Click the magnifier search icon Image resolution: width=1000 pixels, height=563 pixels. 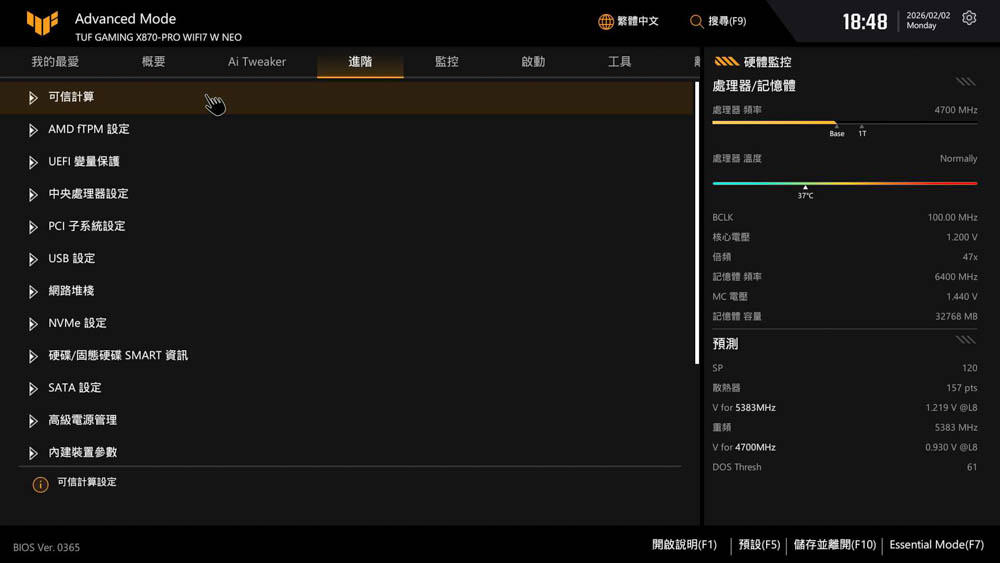click(x=696, y=21)
